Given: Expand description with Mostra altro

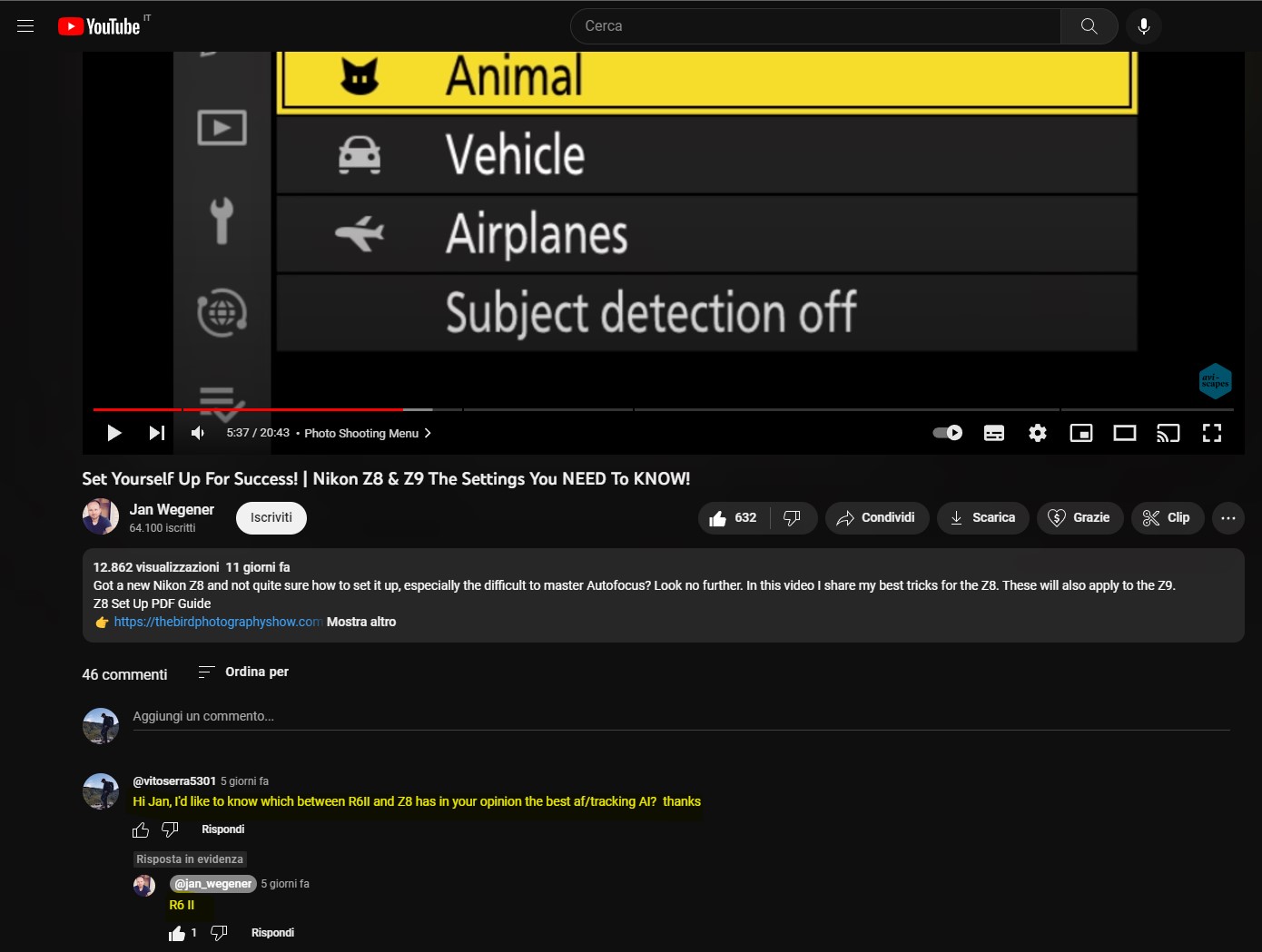Looking at the screenshot, I should [361, 622].
